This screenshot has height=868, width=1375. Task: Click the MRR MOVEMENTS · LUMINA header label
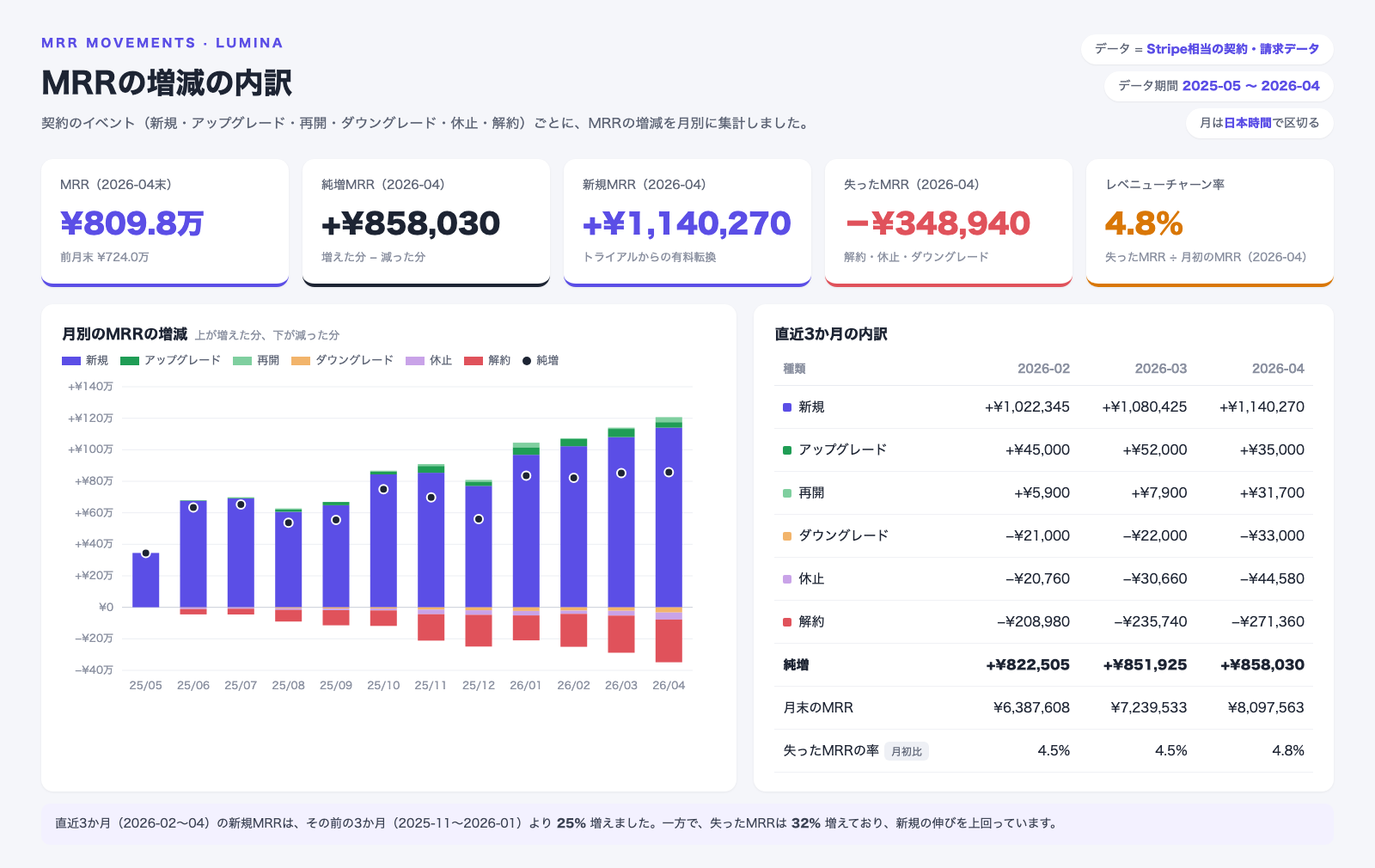[162, 43]
